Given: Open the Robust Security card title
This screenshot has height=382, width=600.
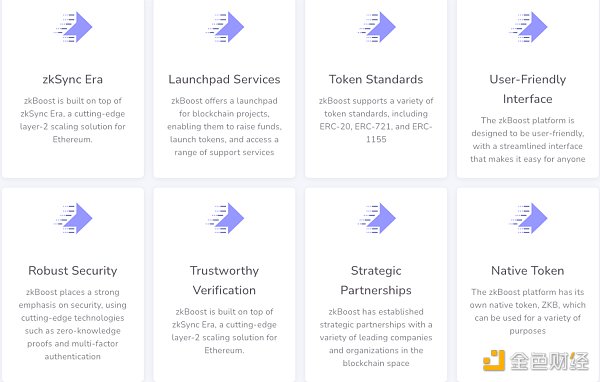Looking at the screenshot, I should click(73, 271).
